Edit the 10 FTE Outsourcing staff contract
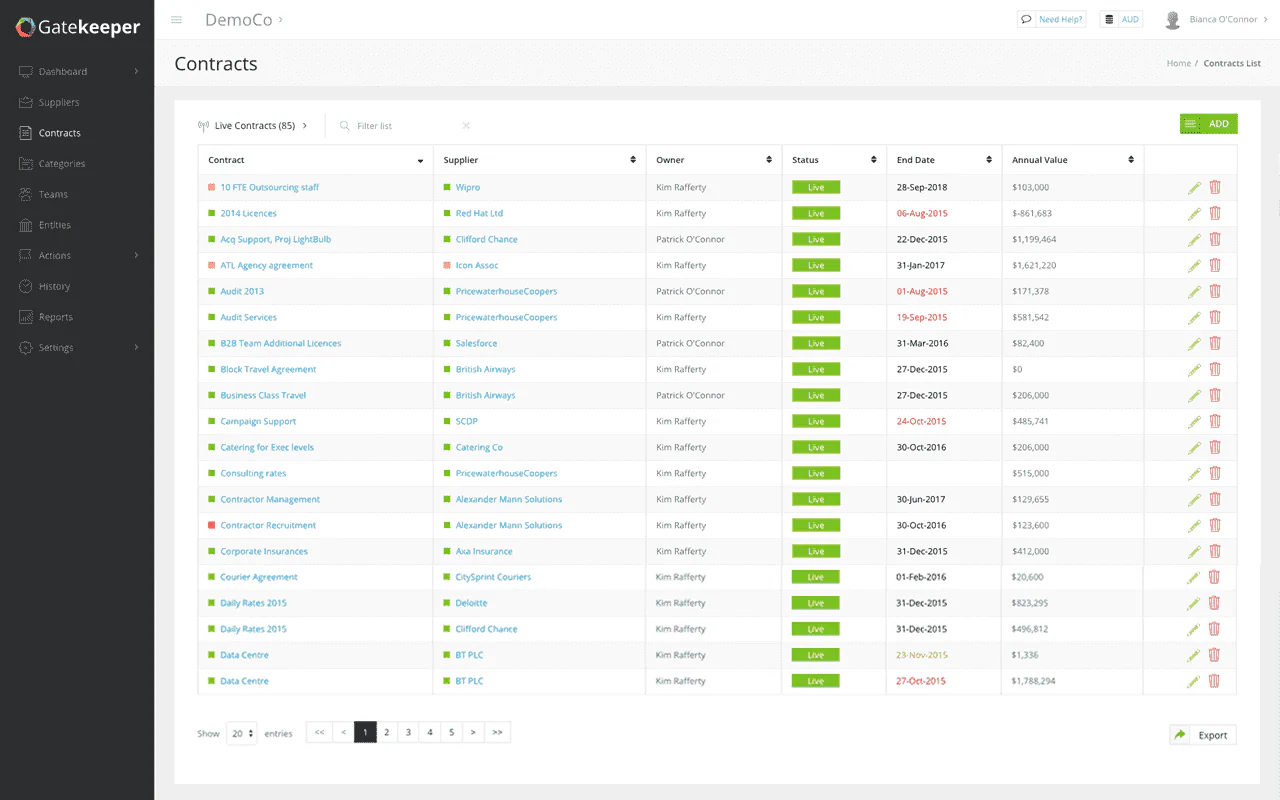Screen dimensions: 1280x800 click(x=1194, y=187)
